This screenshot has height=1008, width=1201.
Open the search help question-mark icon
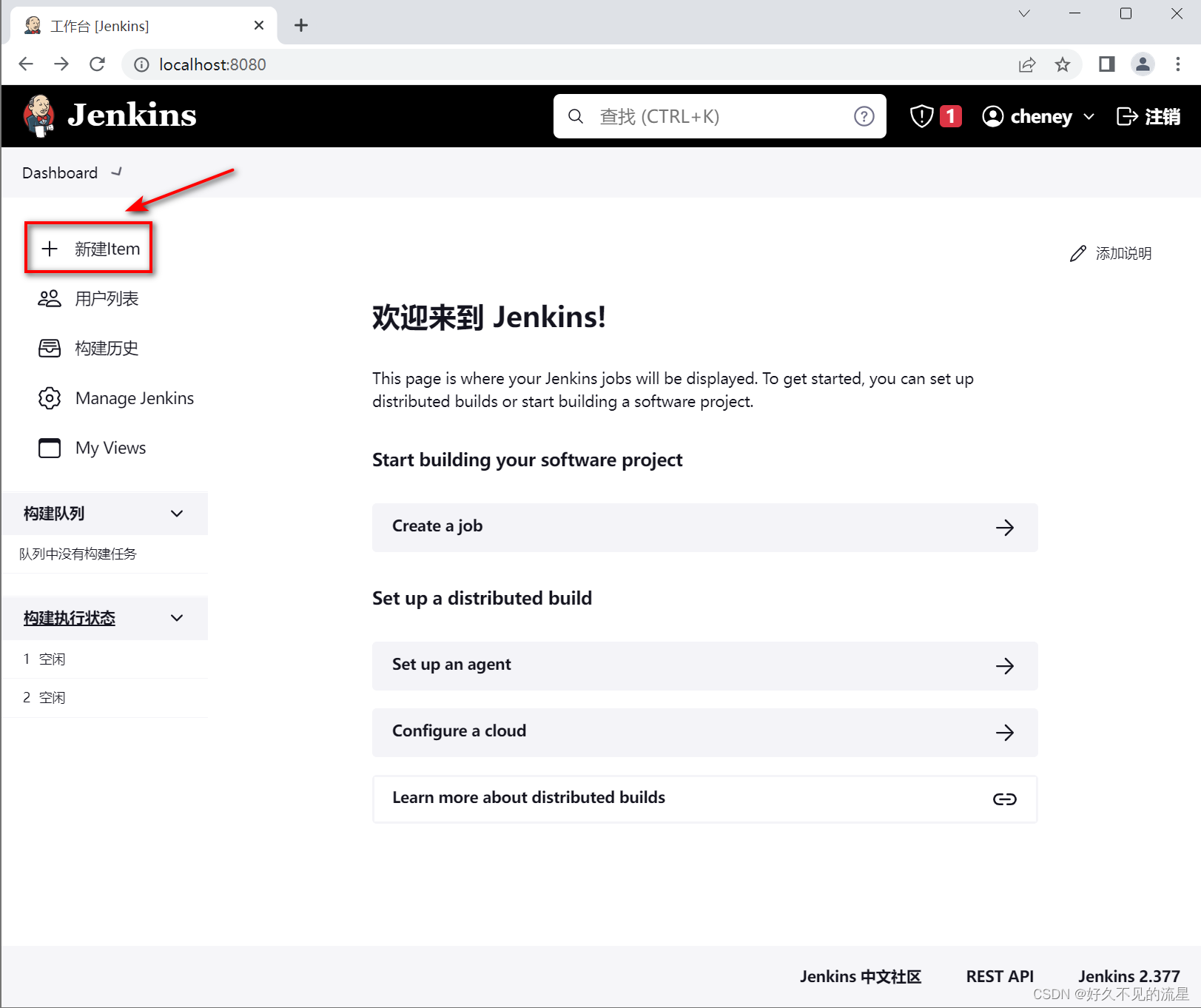(864, 116)
